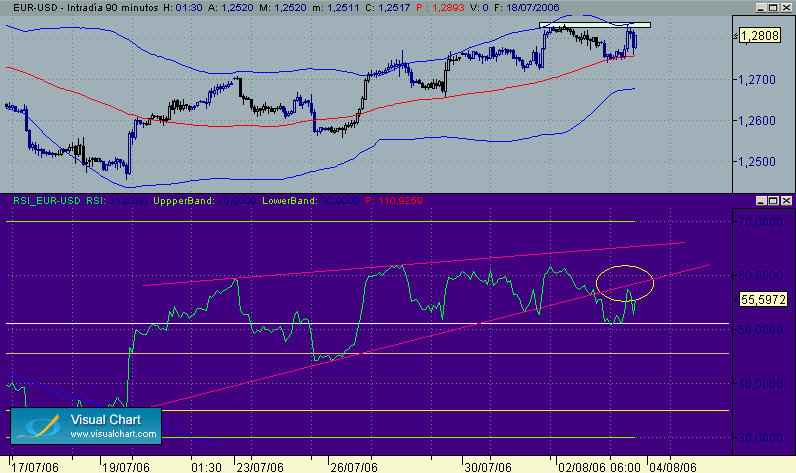
Task: Click the 40,0000 RSI axis label
Action: point(760,384)
